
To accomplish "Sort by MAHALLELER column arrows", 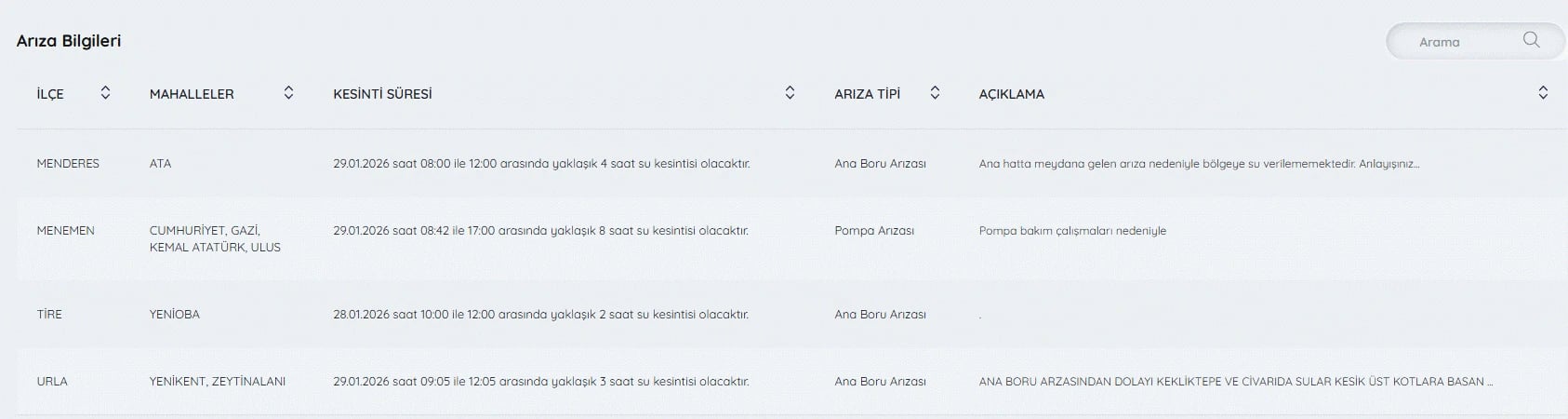I will [x=288, y=92].
